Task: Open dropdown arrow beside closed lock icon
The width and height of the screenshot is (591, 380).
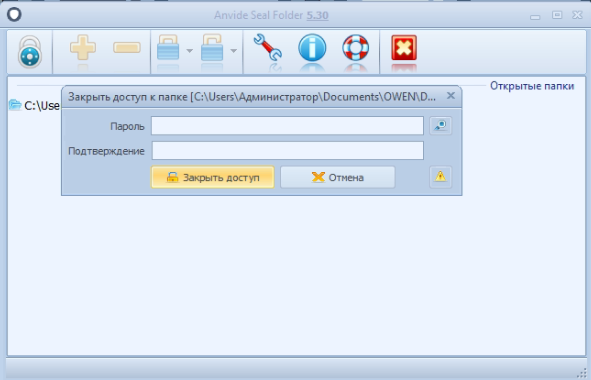Action: pos(190,51)
